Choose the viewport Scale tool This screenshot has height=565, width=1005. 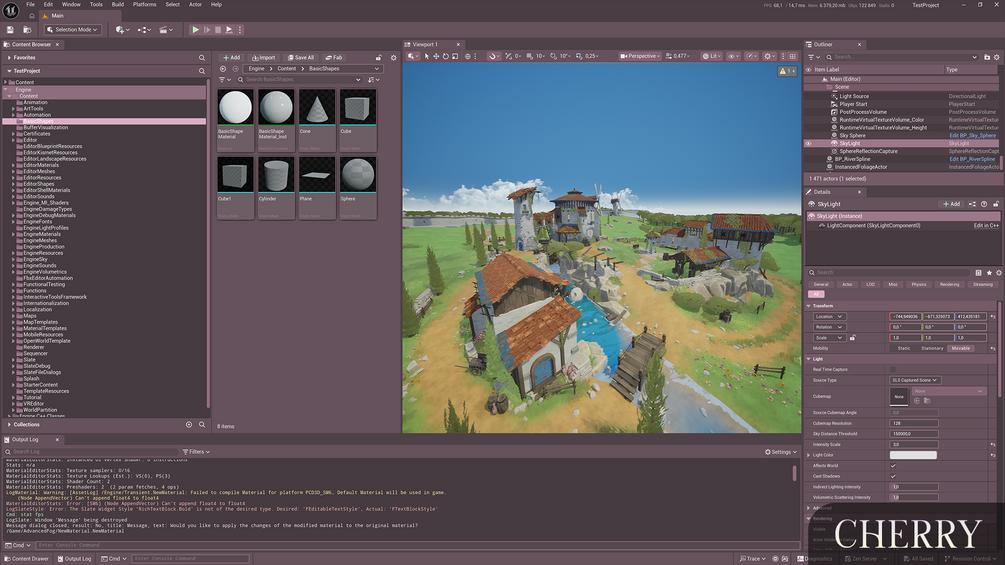pyautogui.click(x=455, y=56)
